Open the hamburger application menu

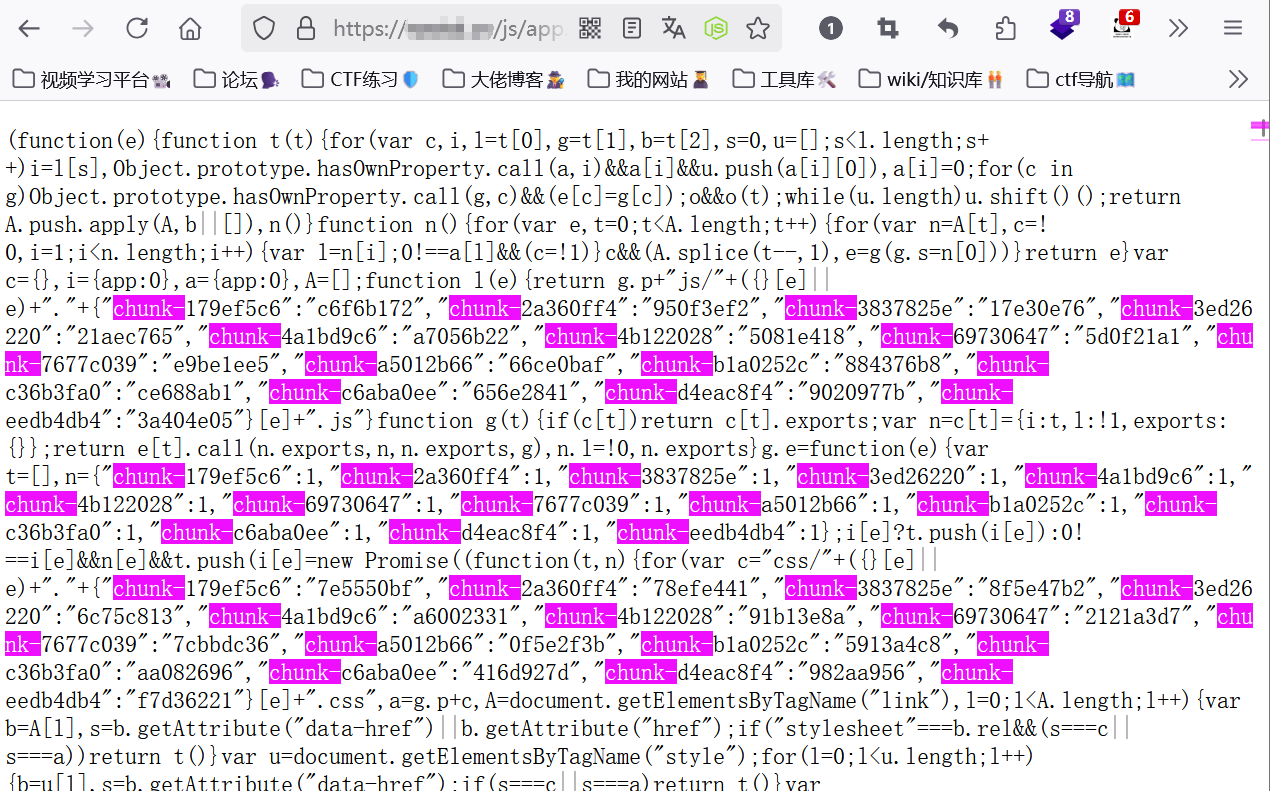coord(1233,28)
